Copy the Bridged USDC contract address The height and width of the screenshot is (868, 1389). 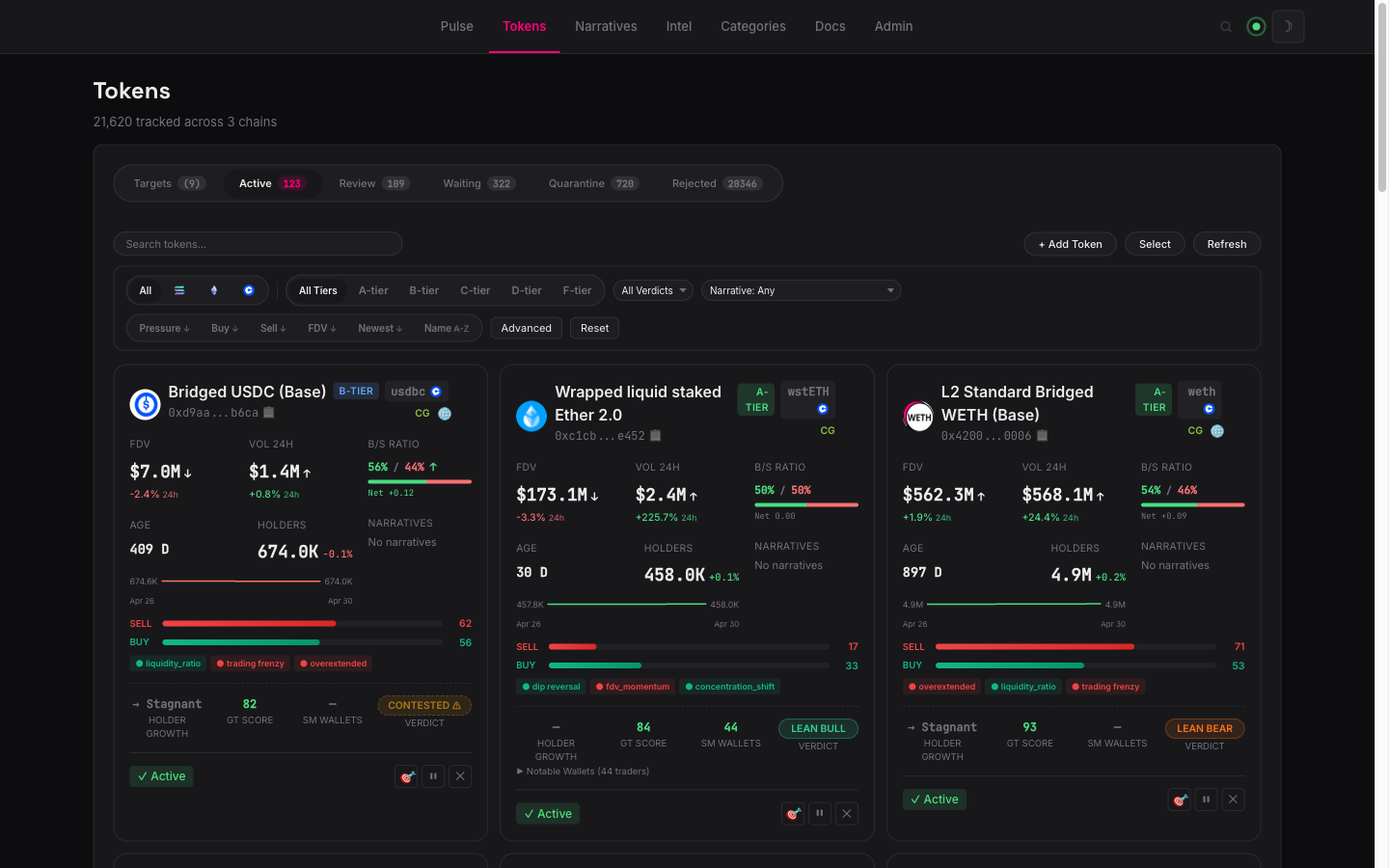(269, 413)
